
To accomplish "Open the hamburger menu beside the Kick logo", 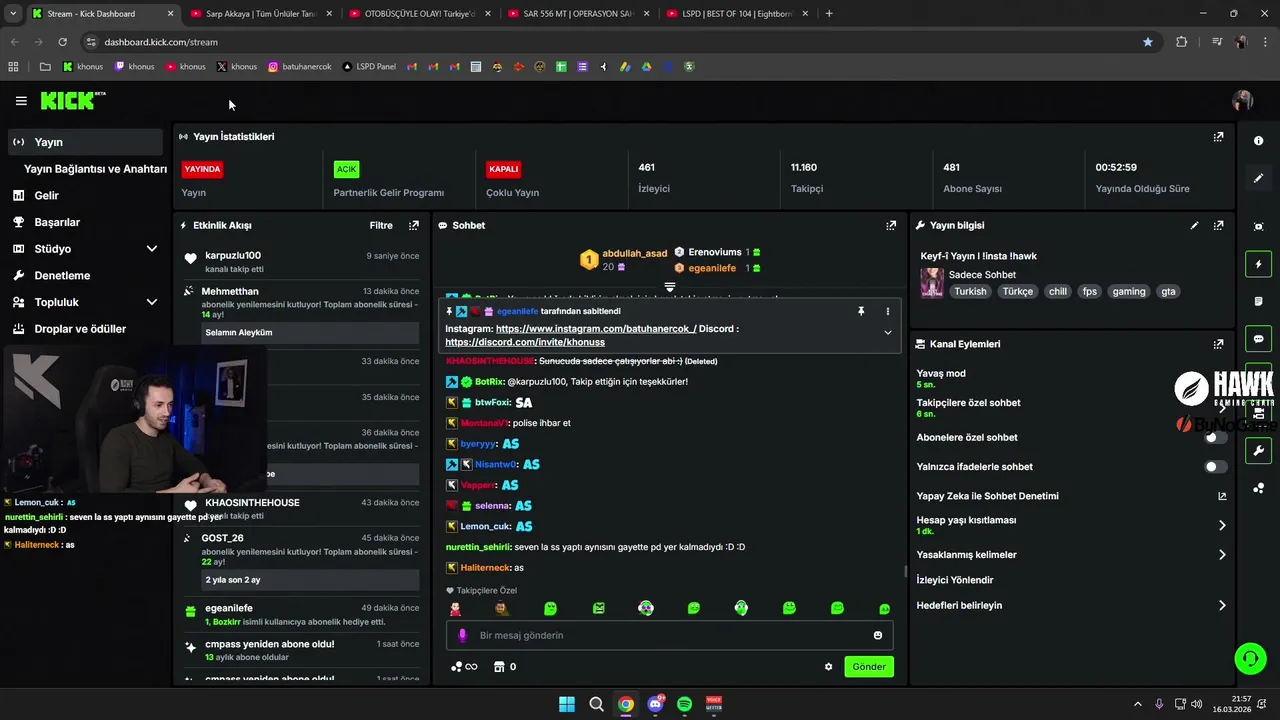I will (x=21, y=101).
